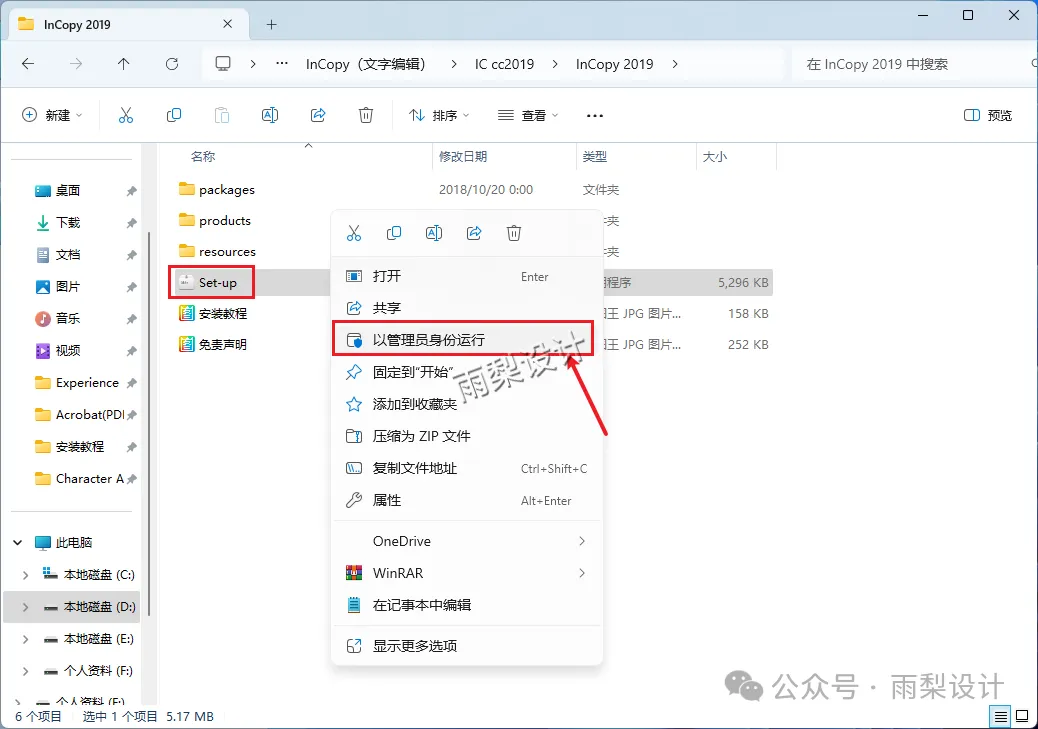Select 复制文件地址 in the context menu
The image size is (1038, 729).
(467, 468)
